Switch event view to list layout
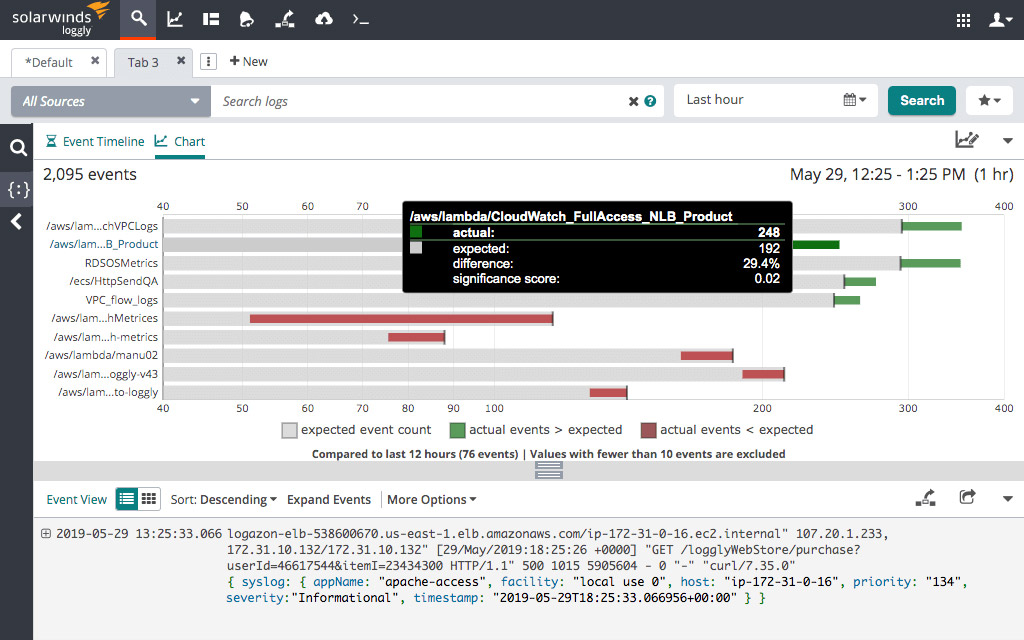This screenshot has width=1024, height=640. (x=127, y=498)
